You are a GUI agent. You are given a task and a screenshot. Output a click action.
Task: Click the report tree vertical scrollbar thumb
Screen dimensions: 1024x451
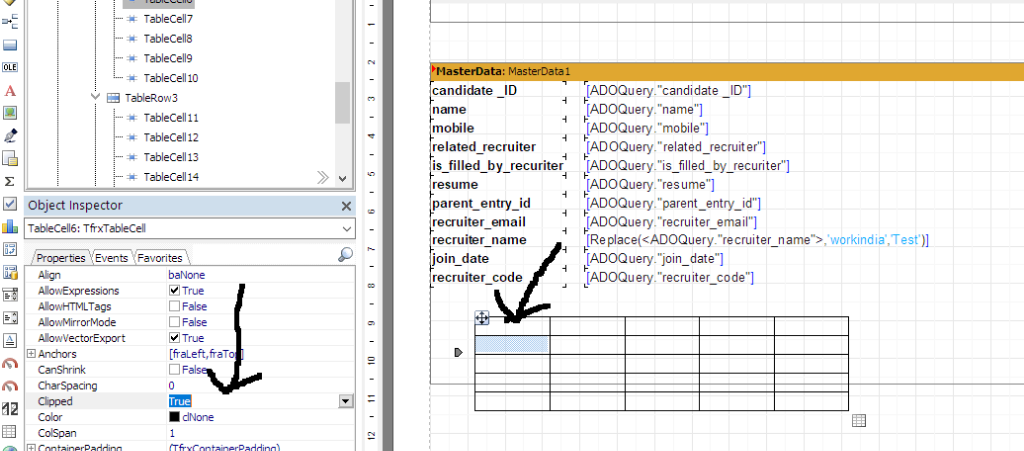(x=343, y=103)
